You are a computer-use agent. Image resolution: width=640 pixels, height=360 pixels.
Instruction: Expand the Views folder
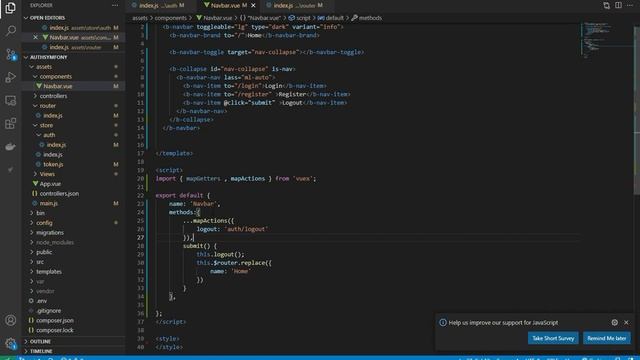[35, 174]
